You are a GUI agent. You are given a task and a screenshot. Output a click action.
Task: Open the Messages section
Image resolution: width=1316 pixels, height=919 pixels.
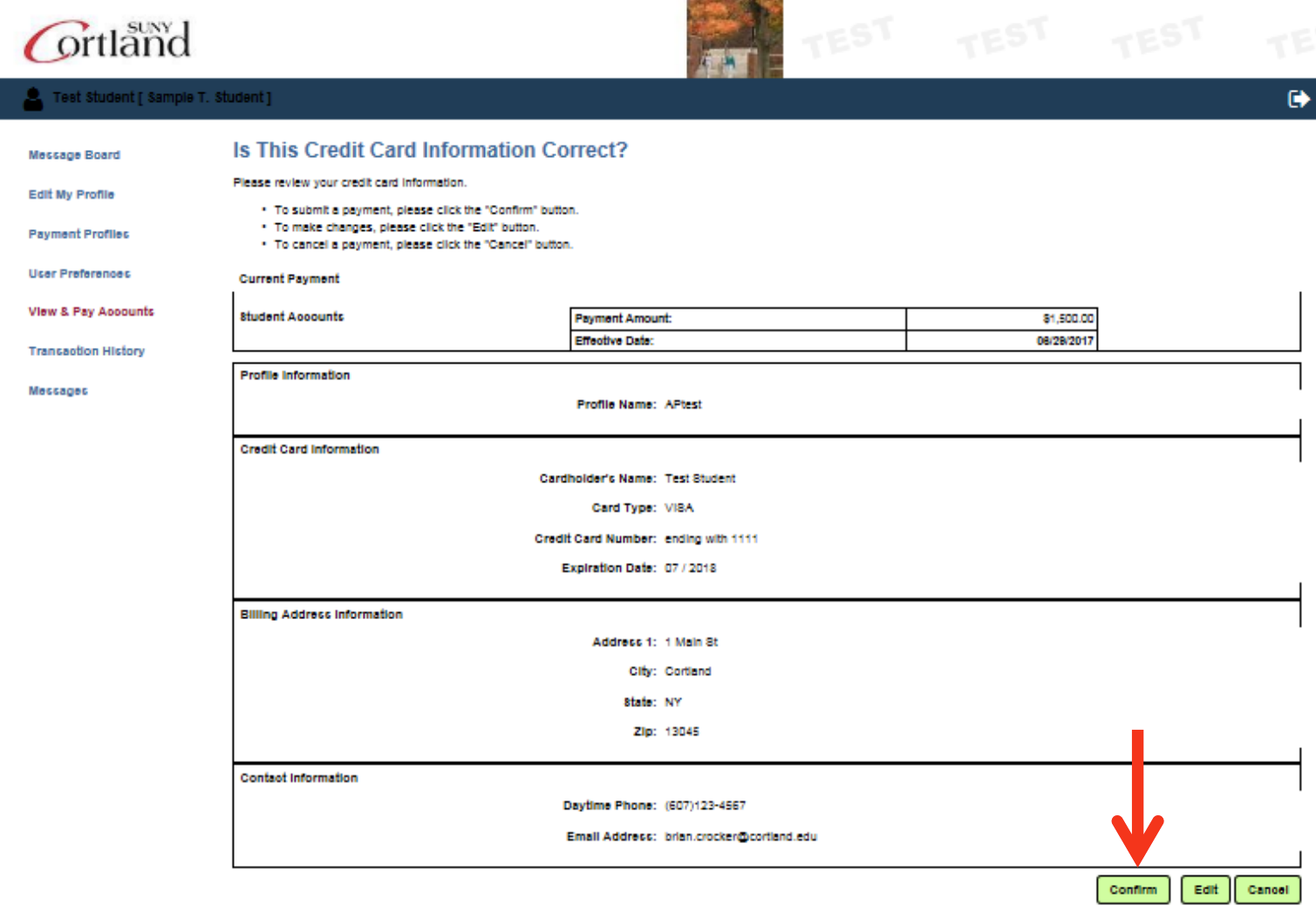(58, 390)
